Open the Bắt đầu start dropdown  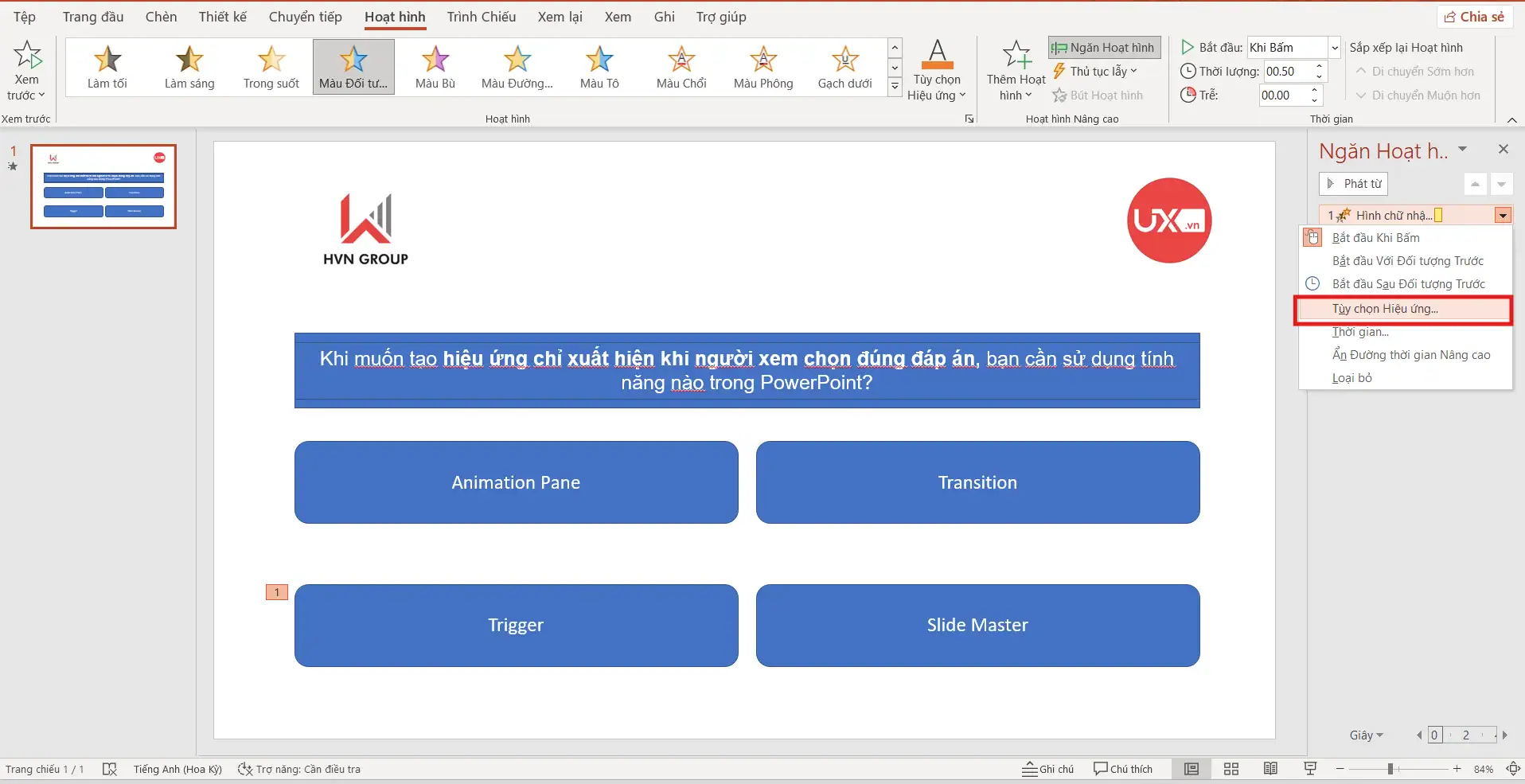1334,48
